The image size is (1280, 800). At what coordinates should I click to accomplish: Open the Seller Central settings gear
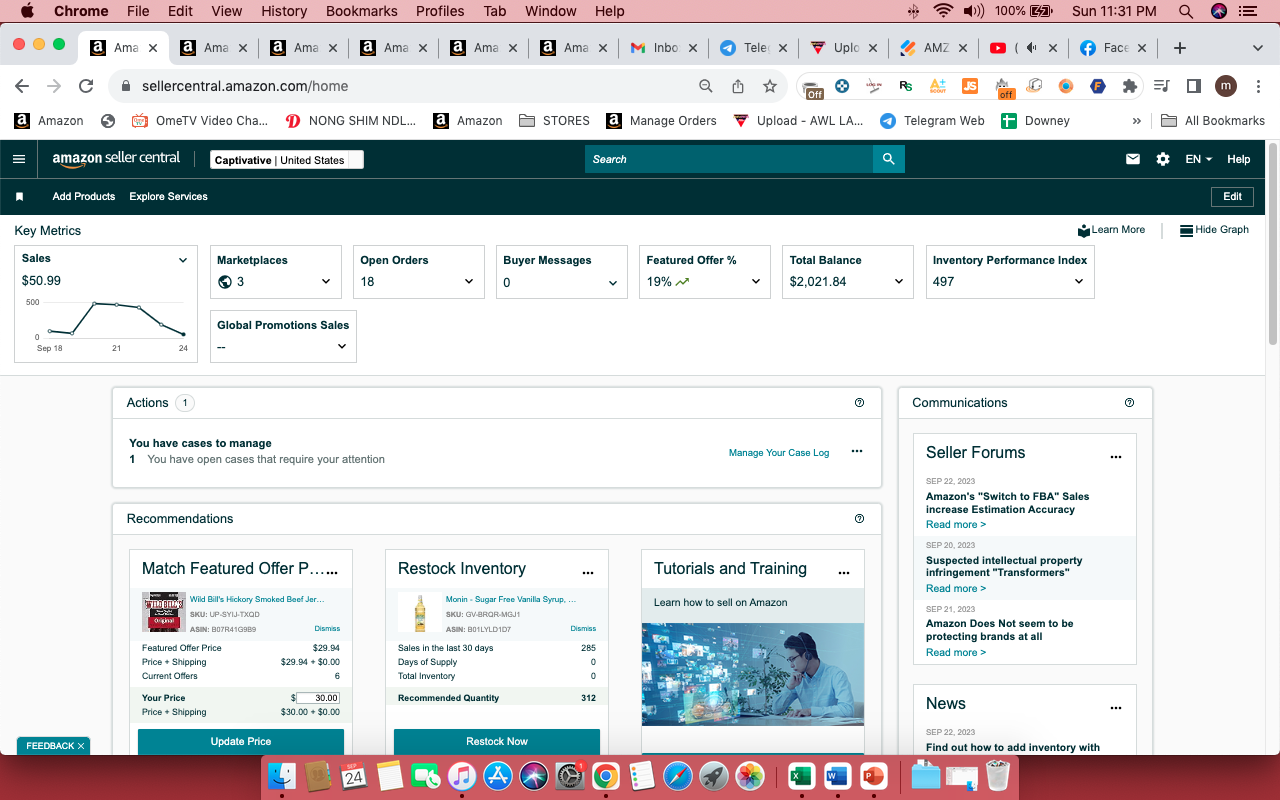point(1162,159)
